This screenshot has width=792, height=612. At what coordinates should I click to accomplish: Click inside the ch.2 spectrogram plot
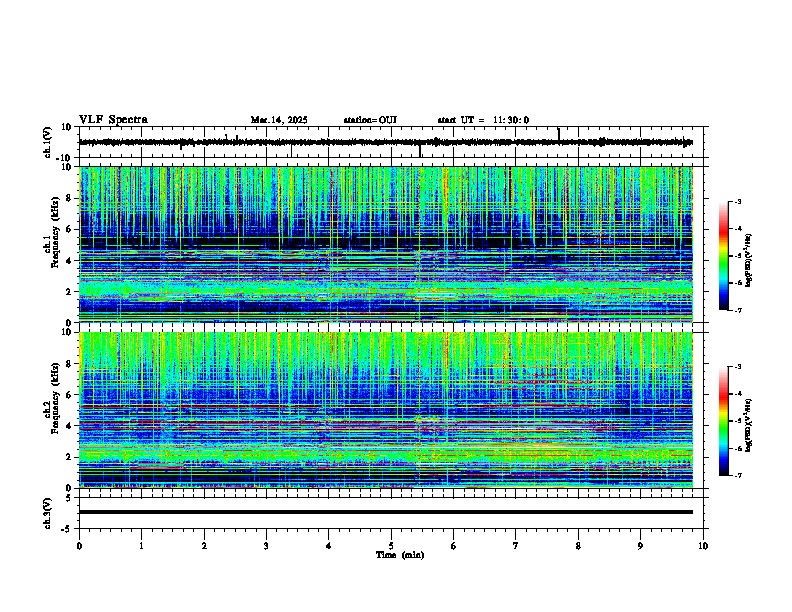386,410
